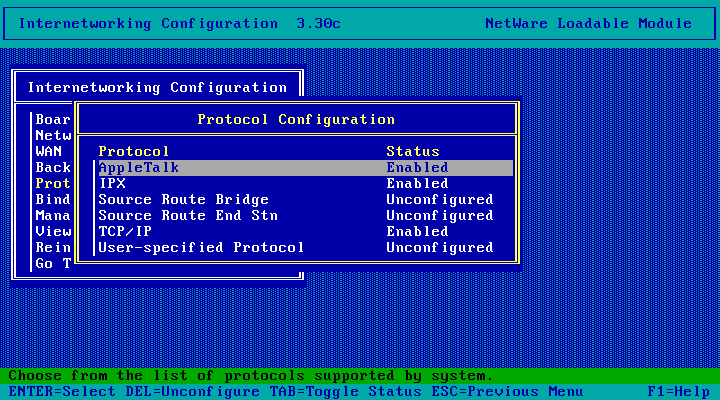Click the Enabled status of AppleTalk
The width and height of the screenshot is (720, 400).
pyautogui.click(x=417, y=168)
